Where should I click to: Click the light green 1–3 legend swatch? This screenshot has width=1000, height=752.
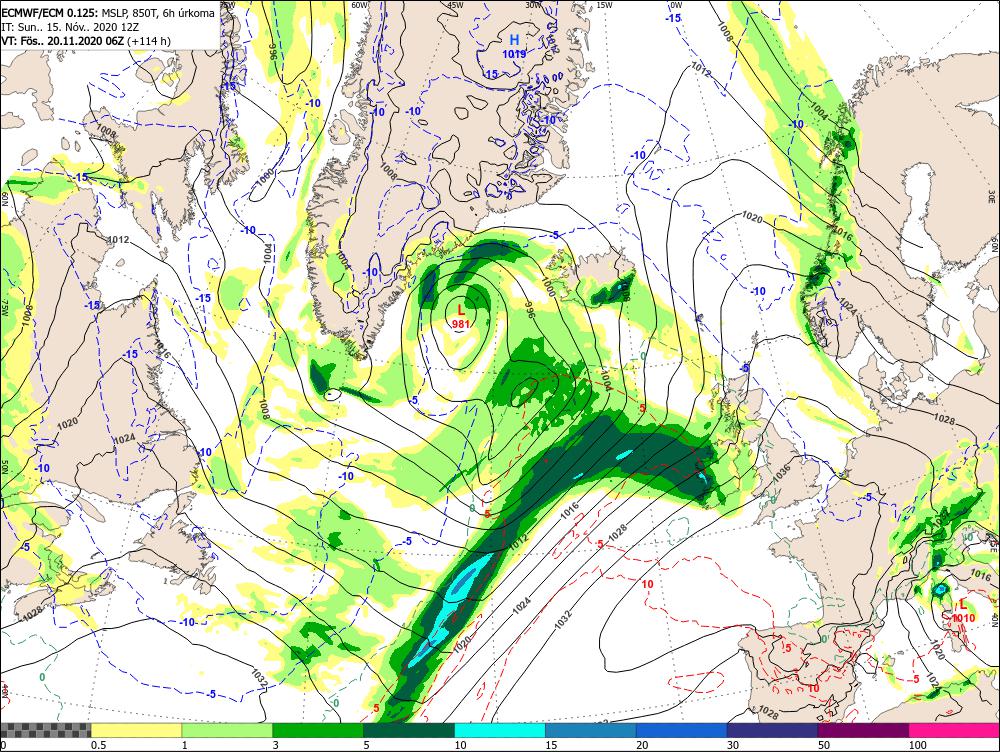click(x=226, y=730)
